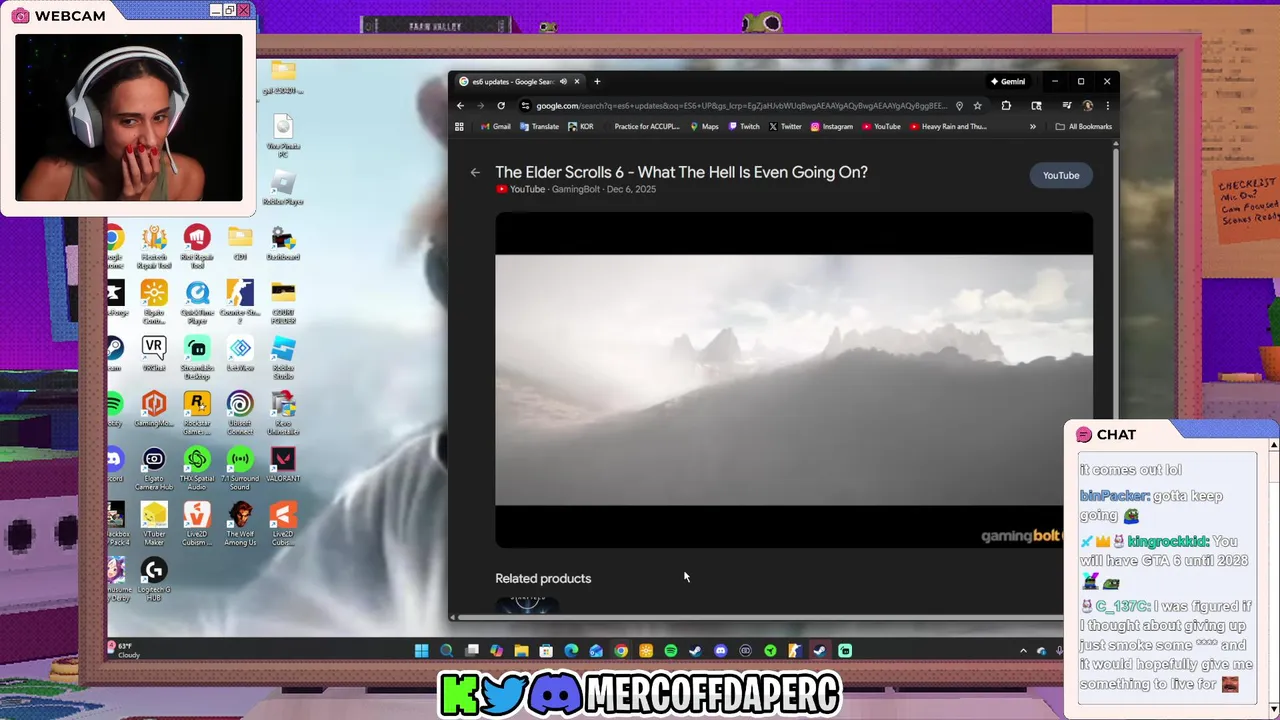
Task: Reload the Google search page
Action: [501, 106]
